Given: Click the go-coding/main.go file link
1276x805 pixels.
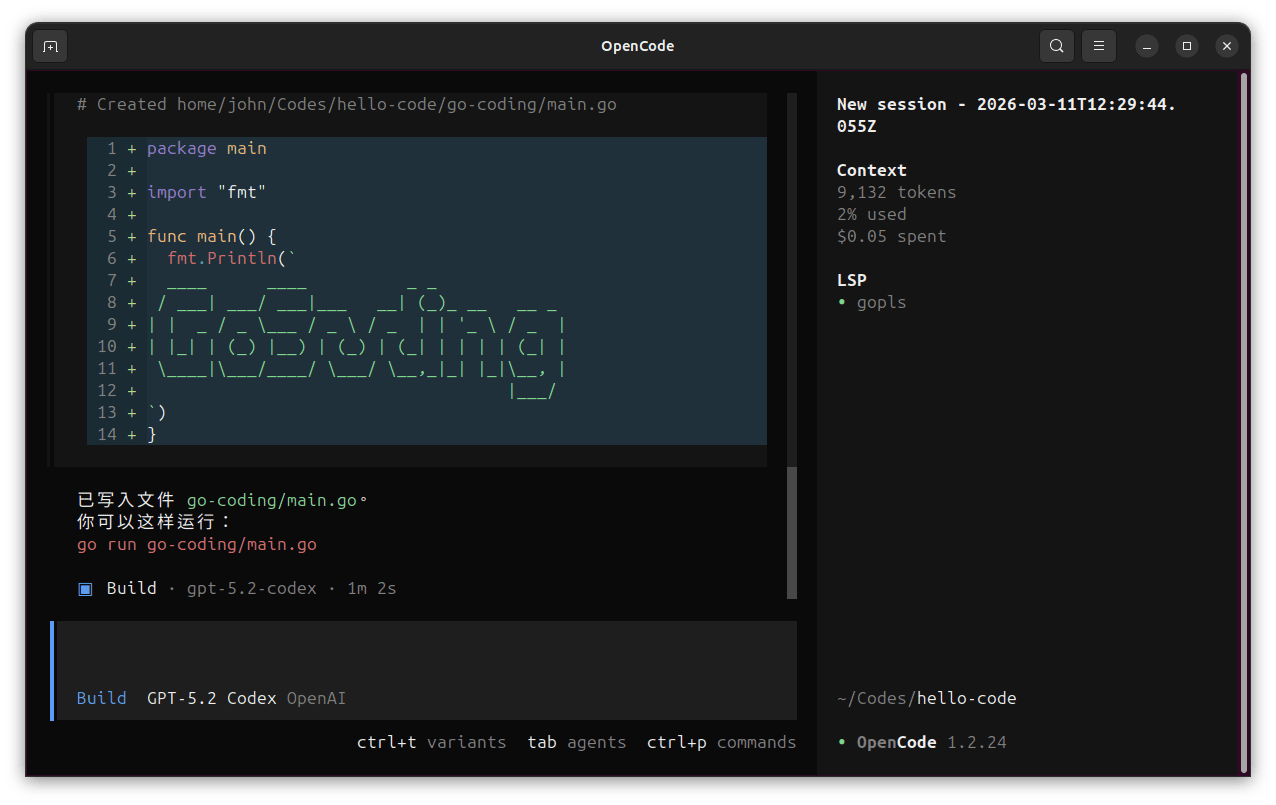Looking at the screenshot, I should pos(271,501).
